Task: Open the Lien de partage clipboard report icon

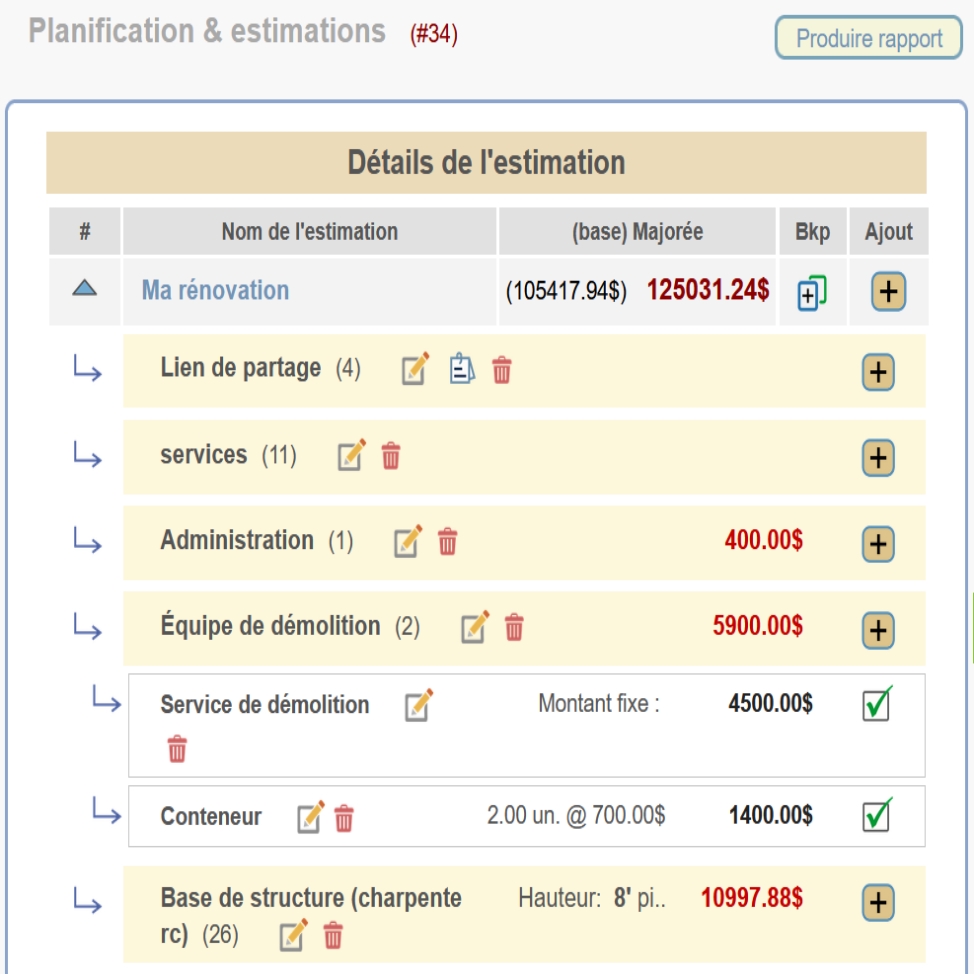Action: (462, 369)
